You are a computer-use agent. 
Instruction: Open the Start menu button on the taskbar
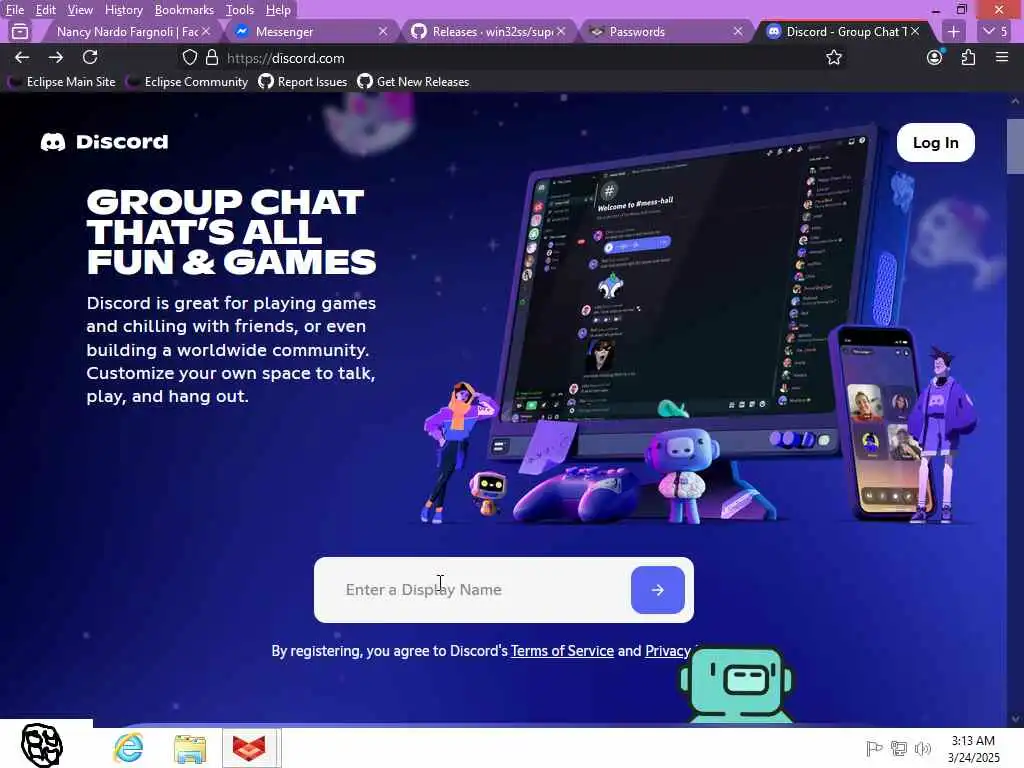(x=43, y=744)
